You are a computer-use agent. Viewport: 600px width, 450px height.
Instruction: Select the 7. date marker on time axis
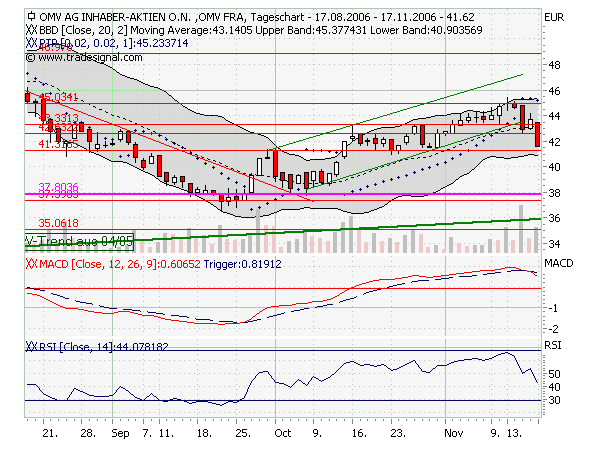[x=147, y=433]
